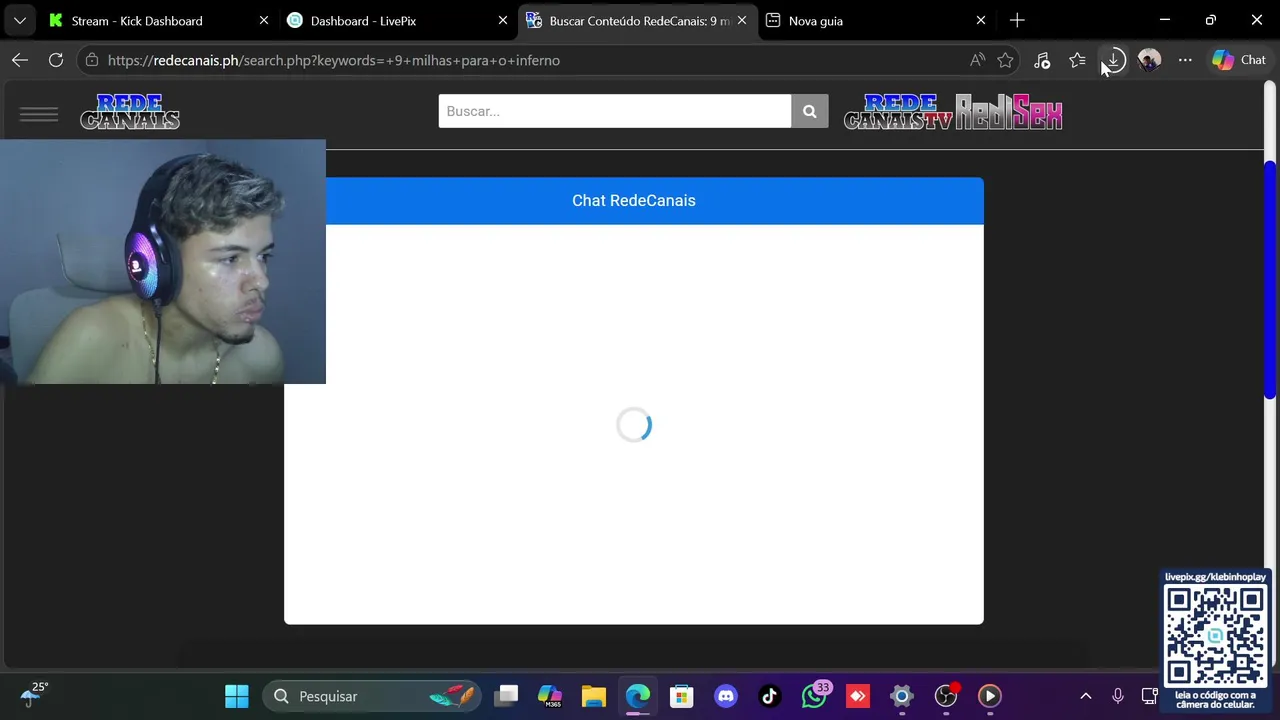This screenshot has width=1280, height=720.
Task: Open the red AnyDesk taskbar app
Action: click(x=858, y=696)
